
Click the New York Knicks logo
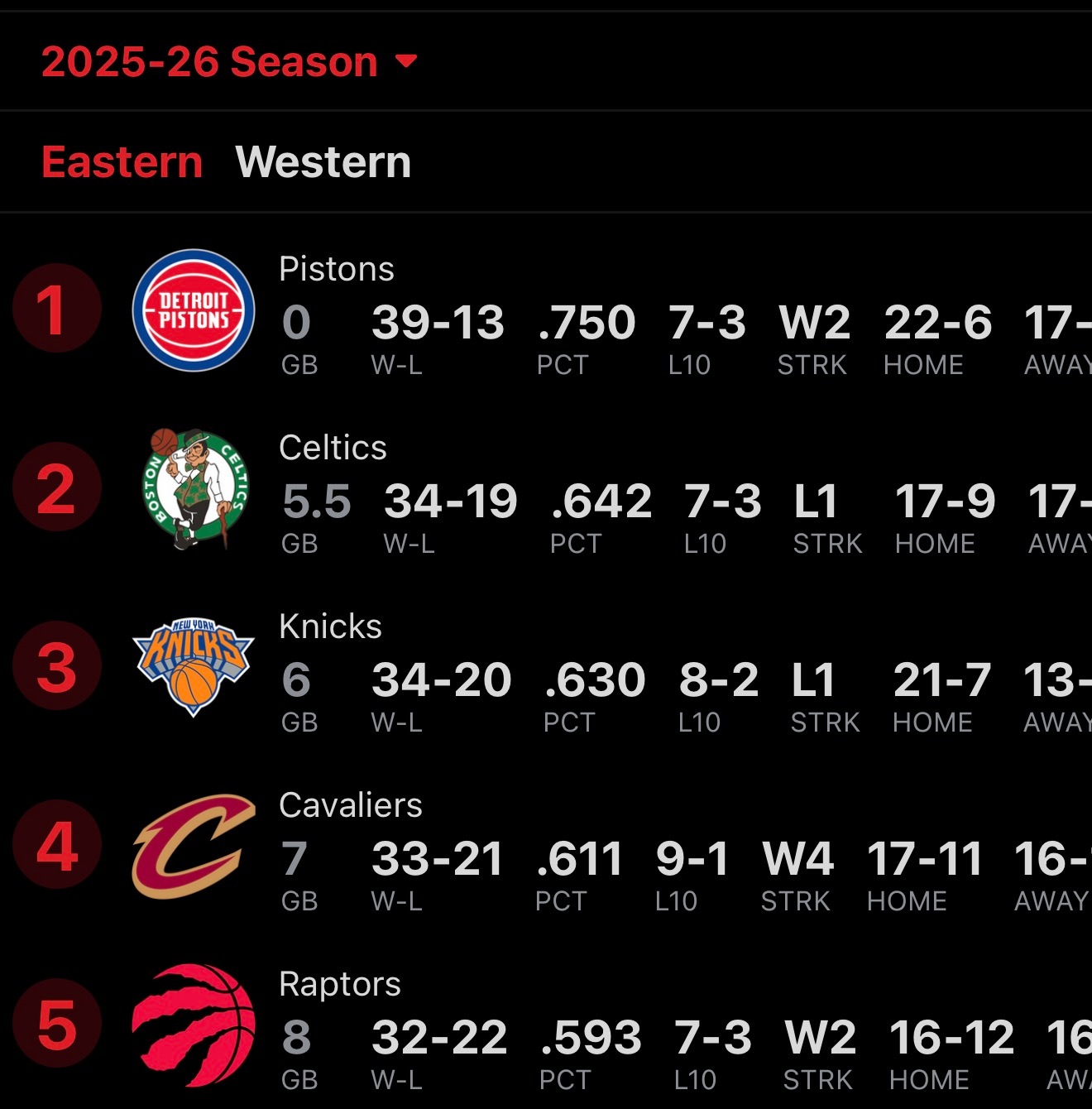(194, 667)
